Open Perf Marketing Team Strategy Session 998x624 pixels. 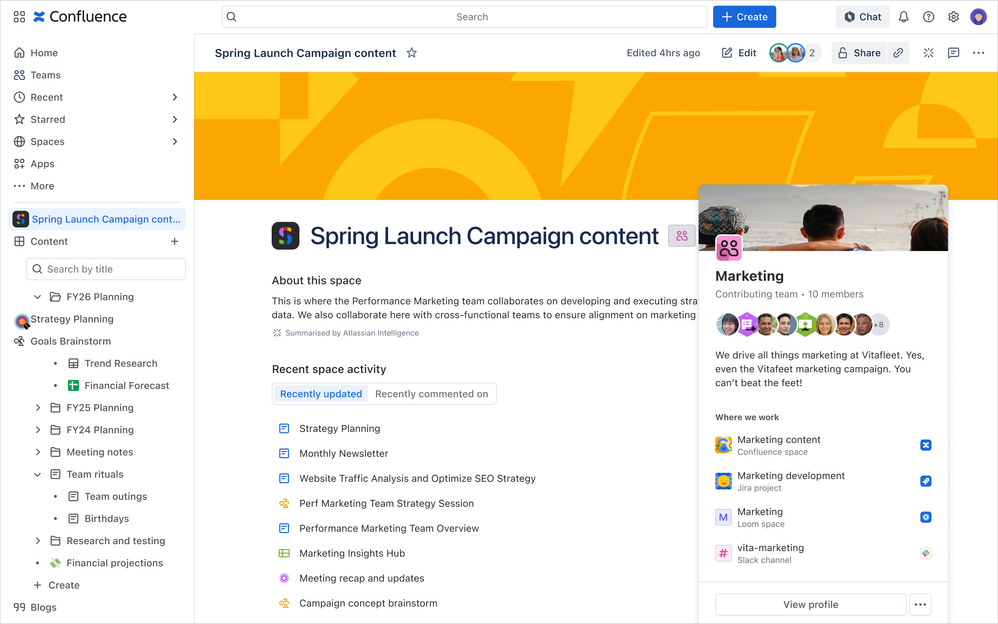point(386,504)
